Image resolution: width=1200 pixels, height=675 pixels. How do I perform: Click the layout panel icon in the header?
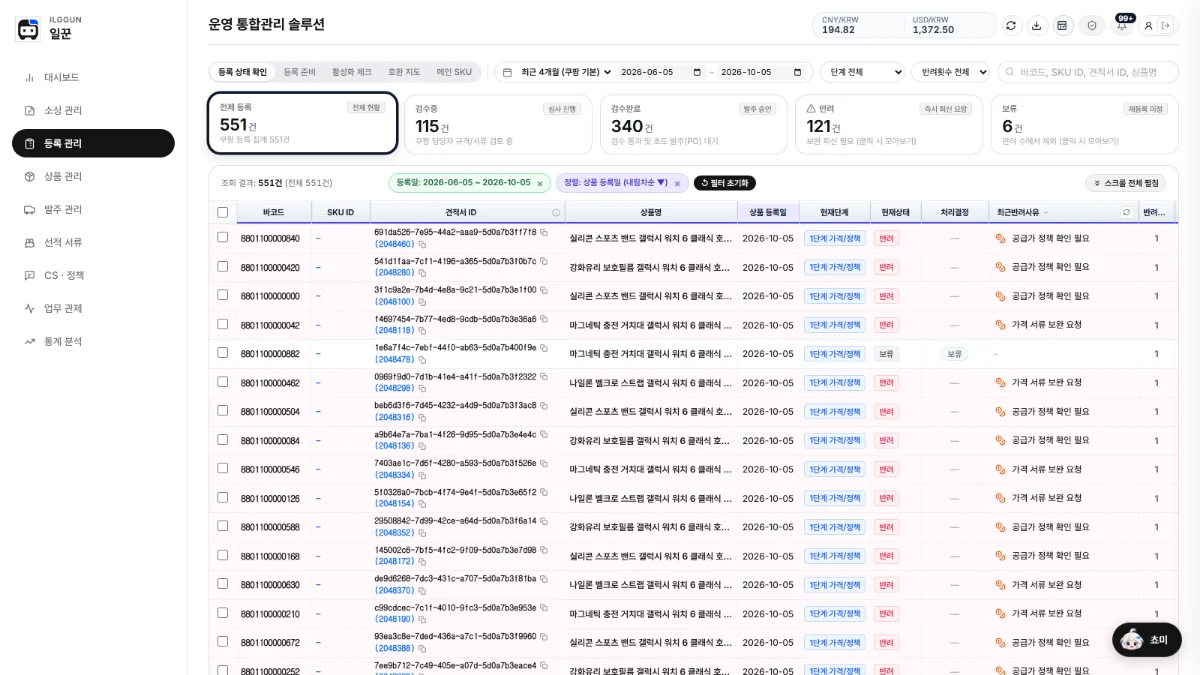click(1061, 25)
